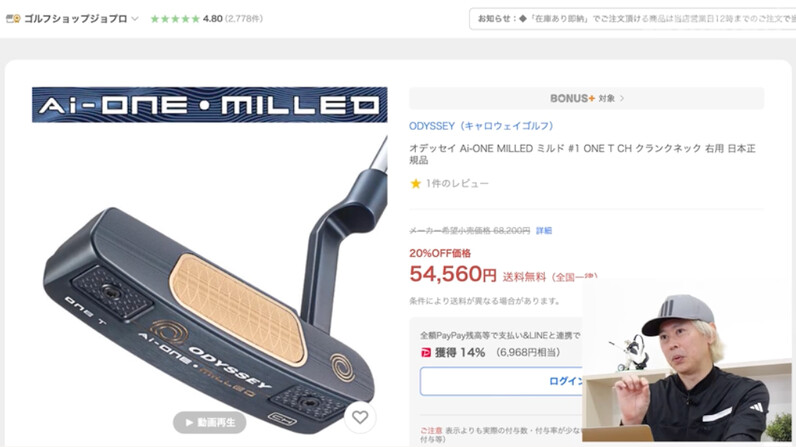Click the store icon beside ゴルフショップジョプロ

click(13, 19)
